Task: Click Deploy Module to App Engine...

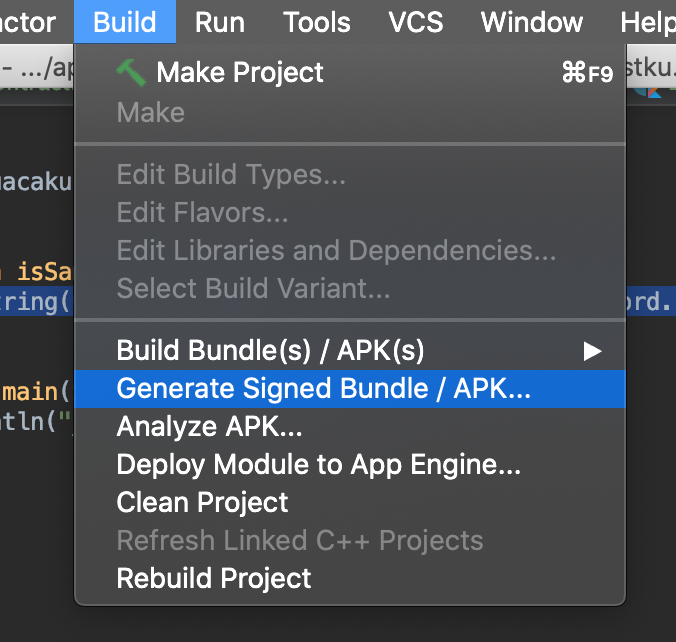Action: click(x=318, y=465)
